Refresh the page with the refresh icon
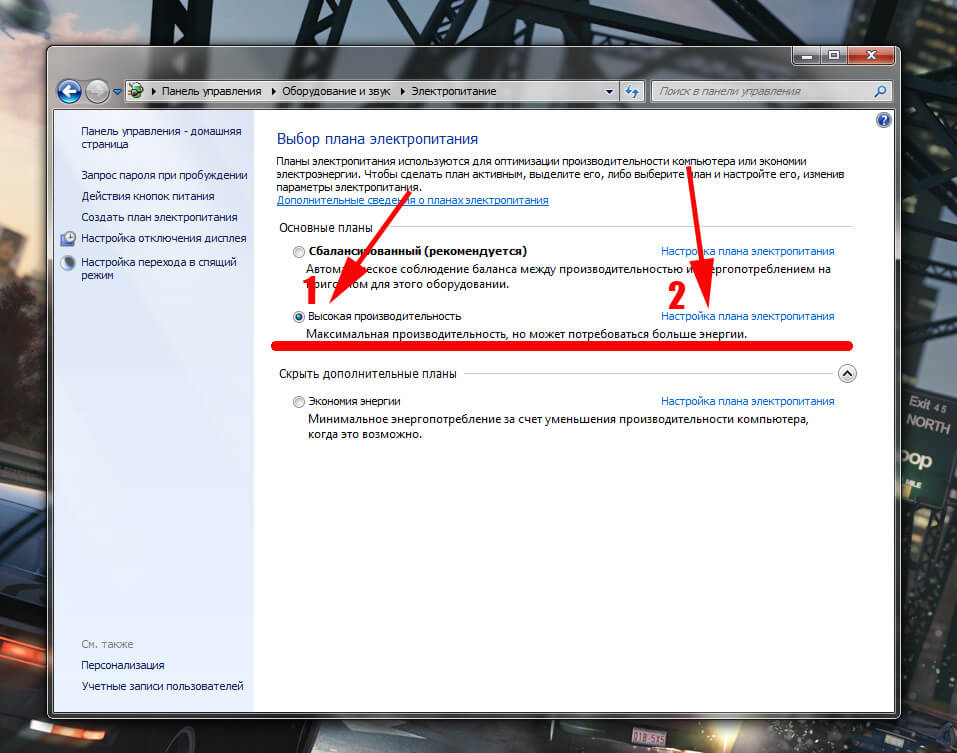 click(x=632, y=92)
